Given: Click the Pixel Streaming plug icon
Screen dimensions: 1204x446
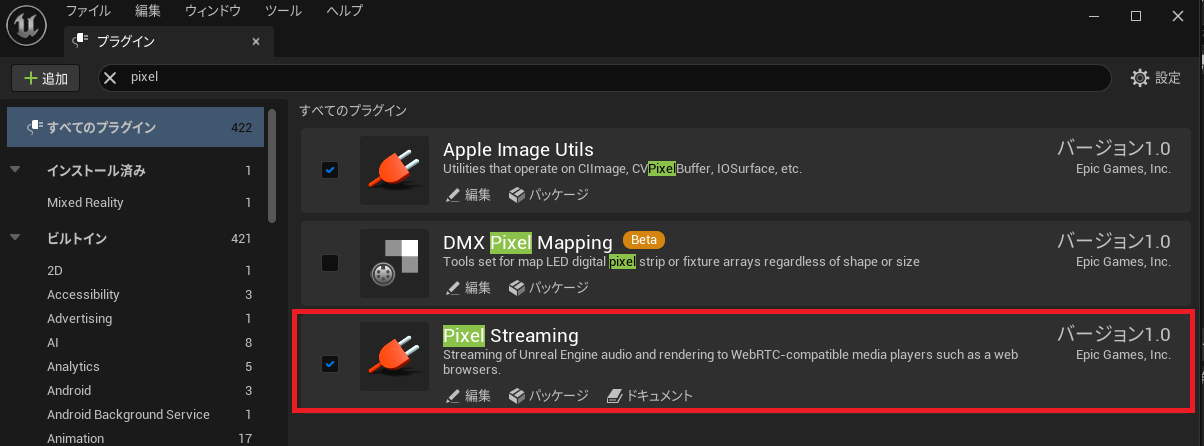Looking at the screenshot, I should [394, 356].
